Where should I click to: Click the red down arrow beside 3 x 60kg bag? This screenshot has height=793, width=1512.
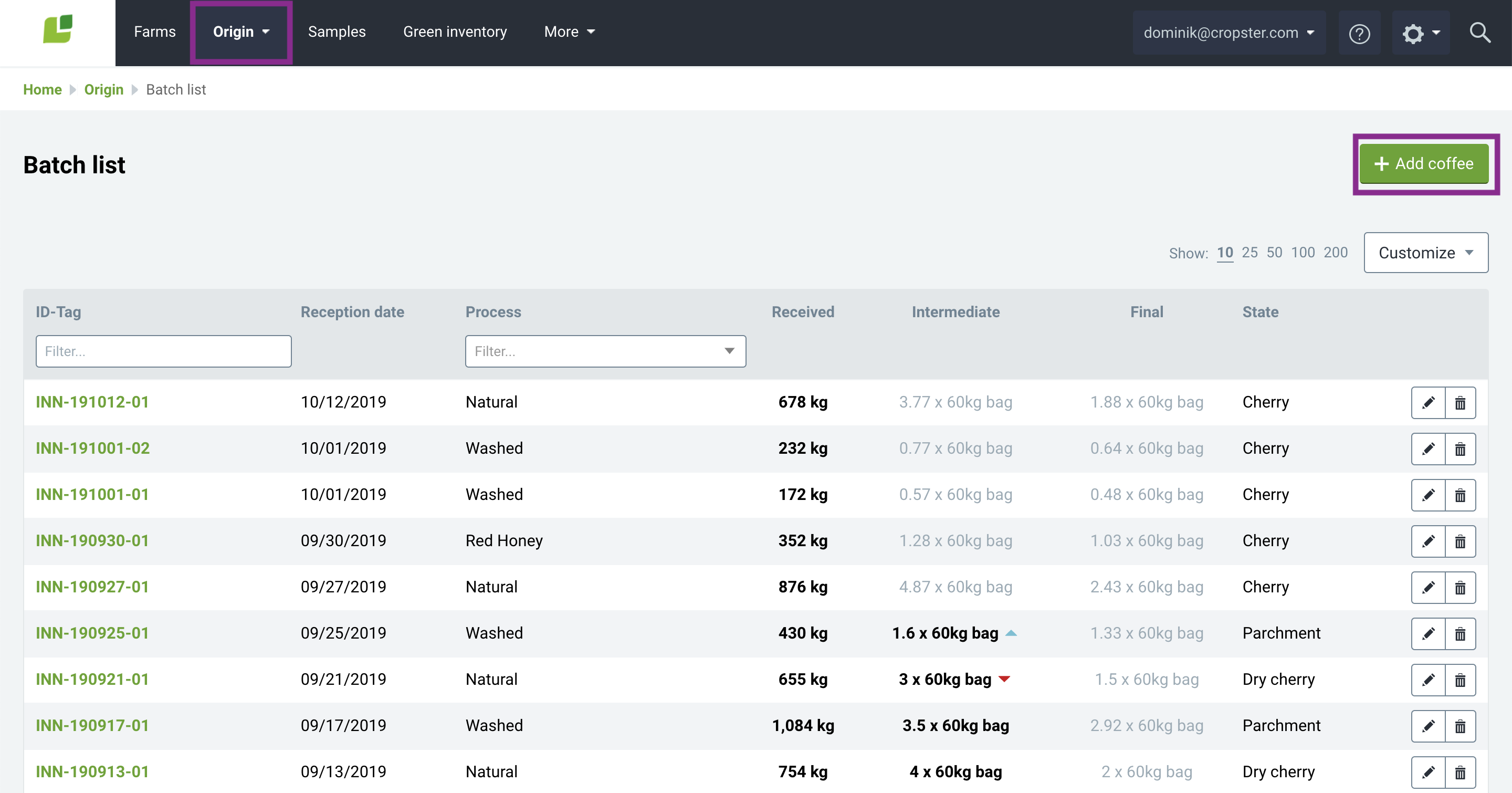click(x=1004, y=679)
